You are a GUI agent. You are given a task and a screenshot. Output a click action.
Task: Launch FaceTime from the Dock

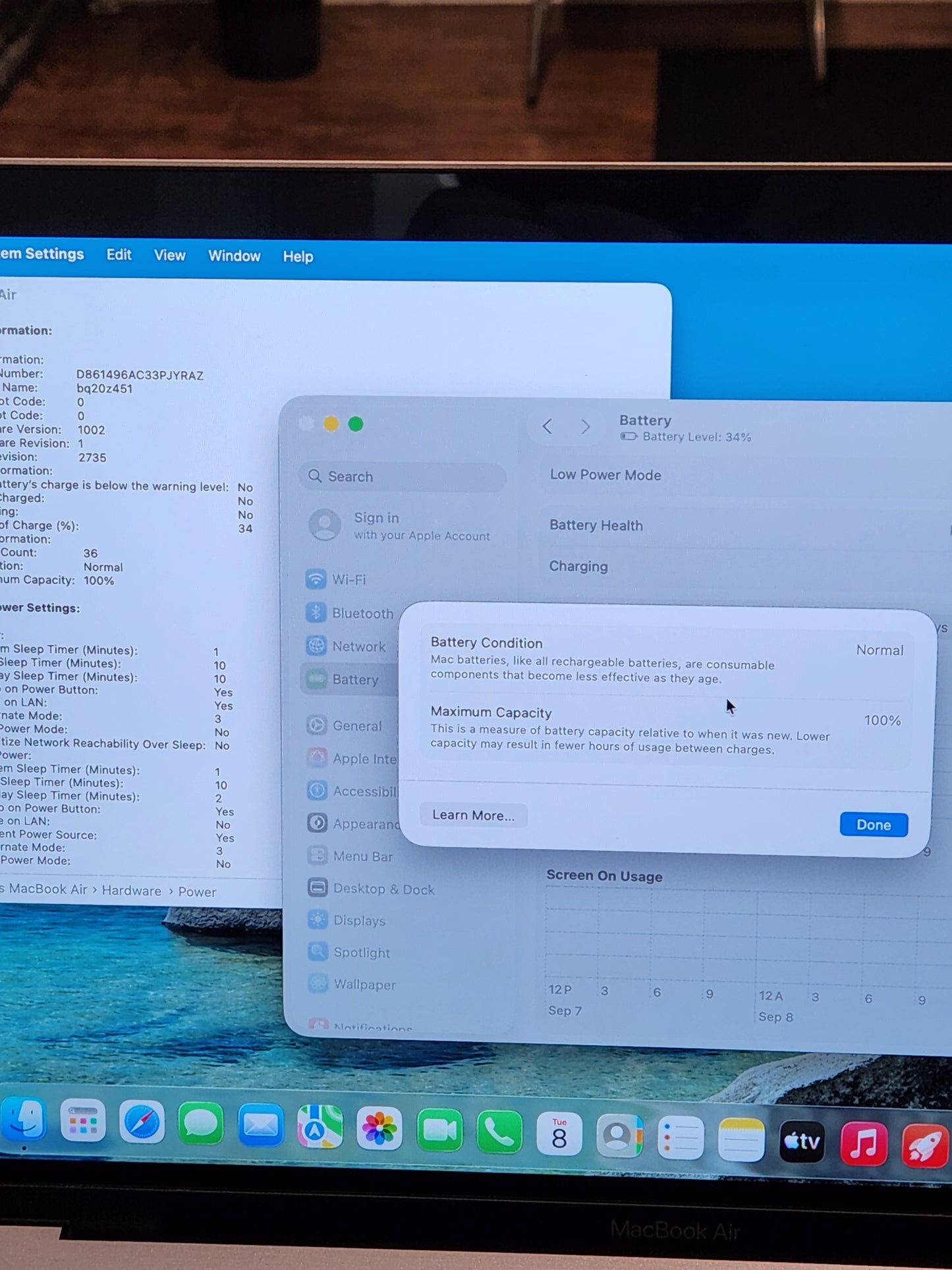[x=439, y=1131]
